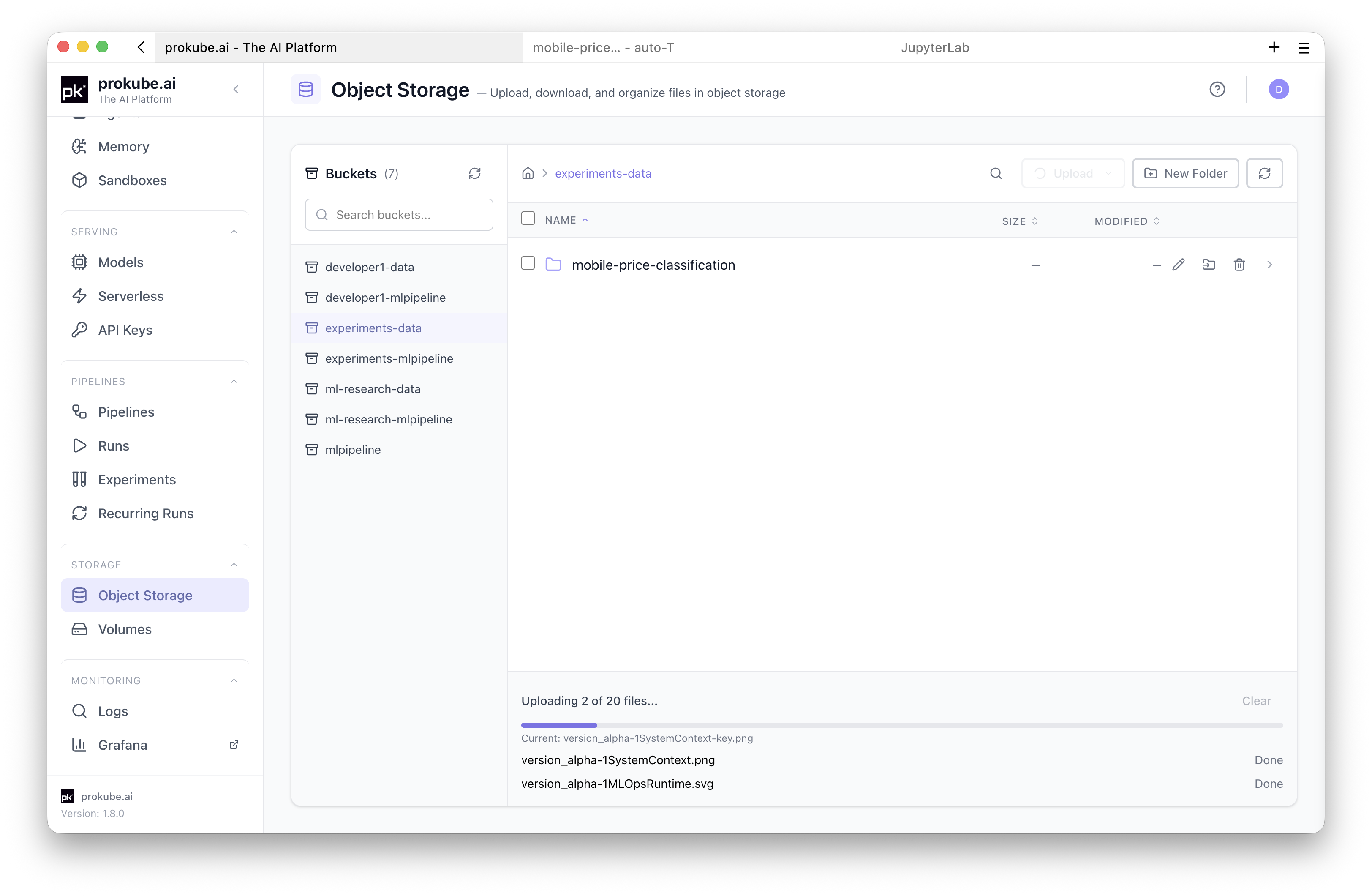This screenshot has height=896, width=1372.
Task: Rename mobile-price-classification folder with pencil icon
Action: 1178,265
